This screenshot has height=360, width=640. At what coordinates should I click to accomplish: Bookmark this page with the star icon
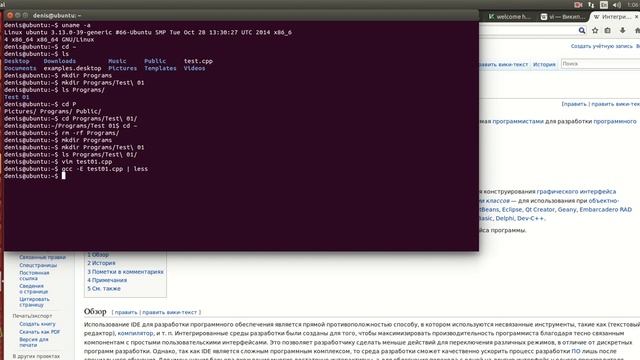coord(595,31)
